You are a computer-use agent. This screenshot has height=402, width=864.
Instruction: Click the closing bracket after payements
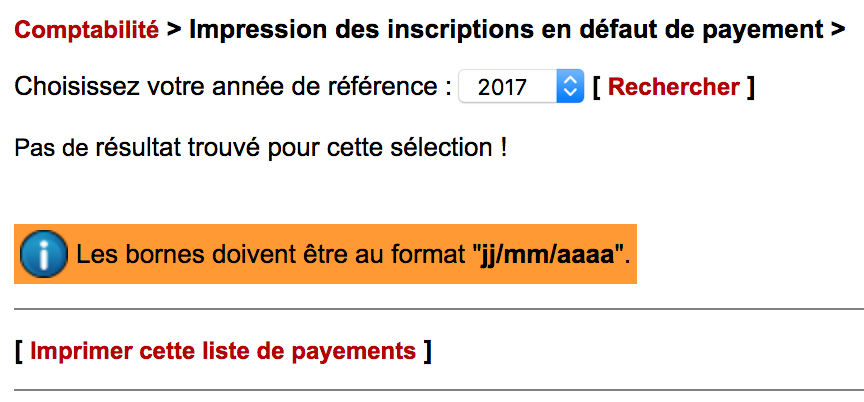click(427, 351)
